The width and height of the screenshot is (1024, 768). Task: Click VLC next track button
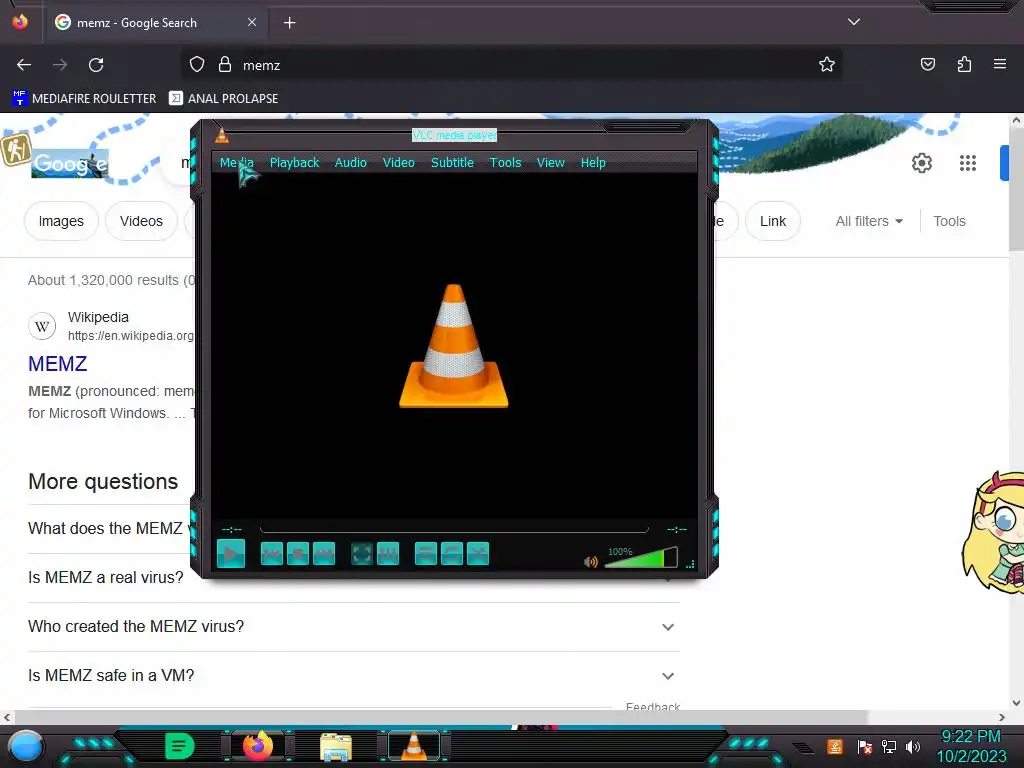[x=324, y=554]
